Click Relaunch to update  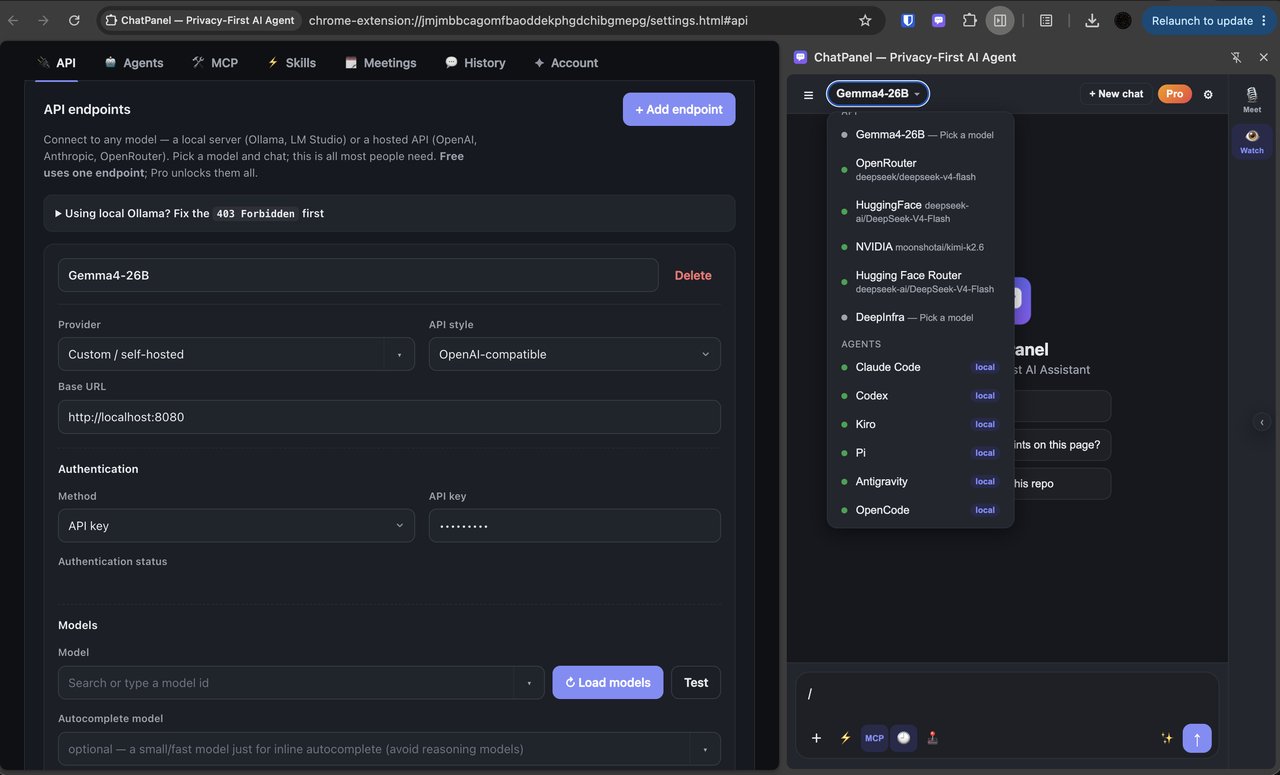[1209, 20]
